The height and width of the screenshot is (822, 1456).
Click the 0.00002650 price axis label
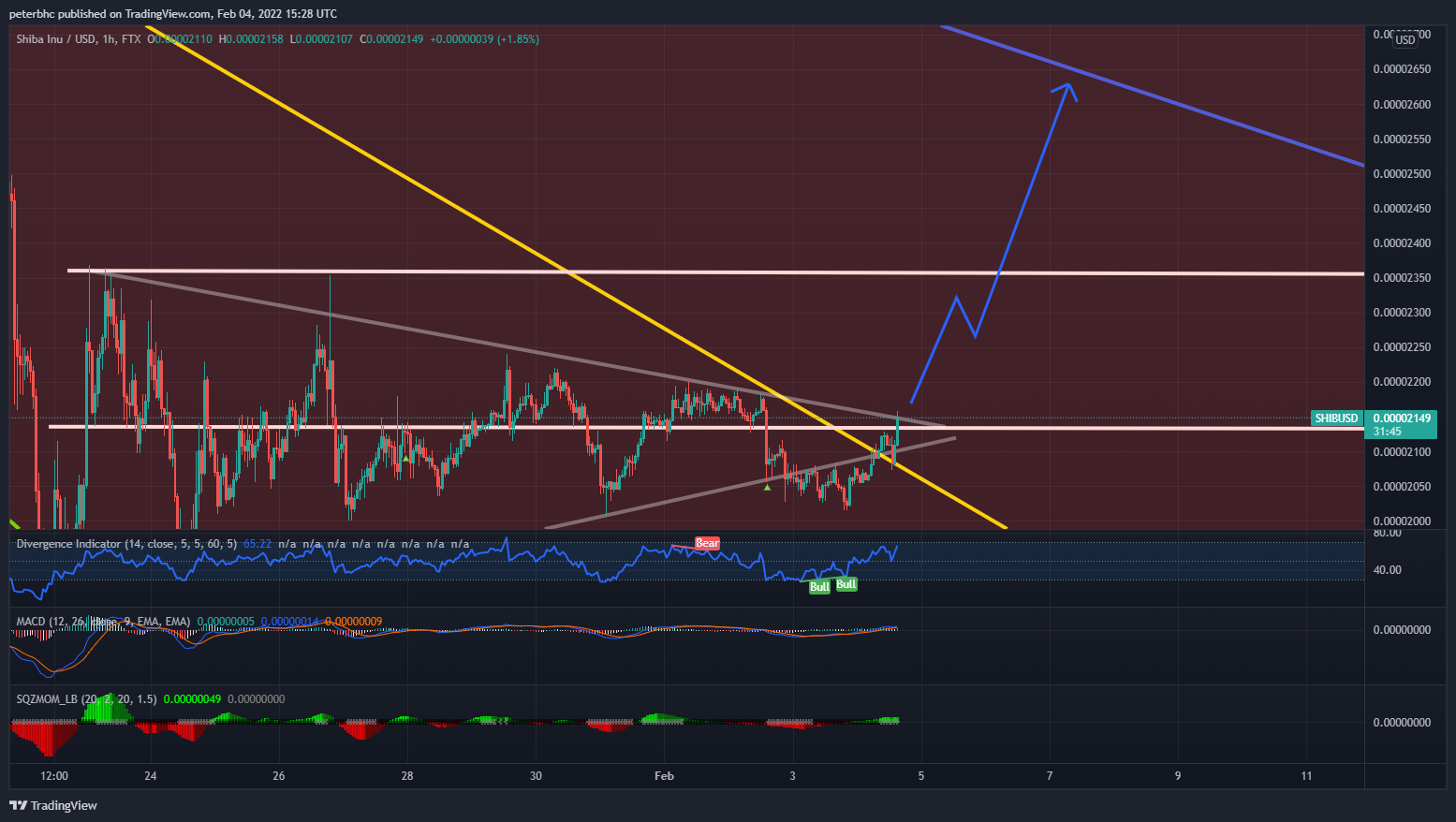tap(1402, 69)
